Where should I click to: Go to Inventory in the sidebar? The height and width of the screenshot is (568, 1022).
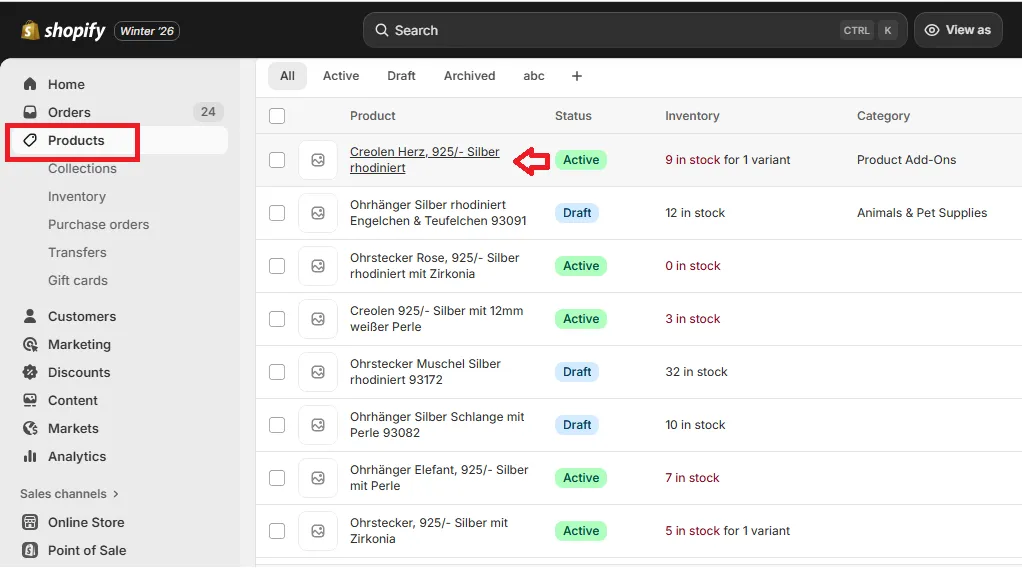coord(76,196)
